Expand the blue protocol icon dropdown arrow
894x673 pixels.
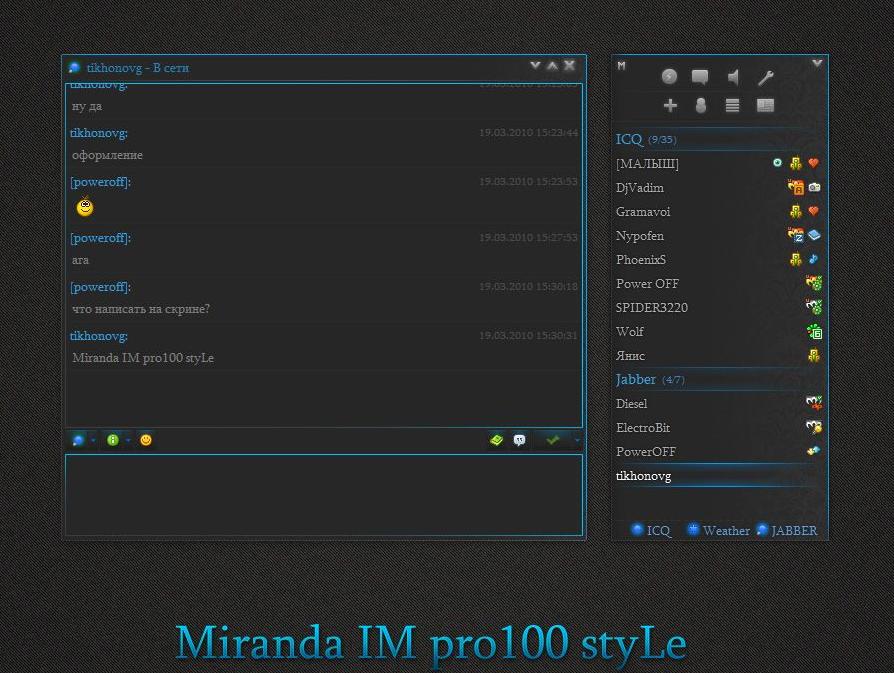[91, 440]
